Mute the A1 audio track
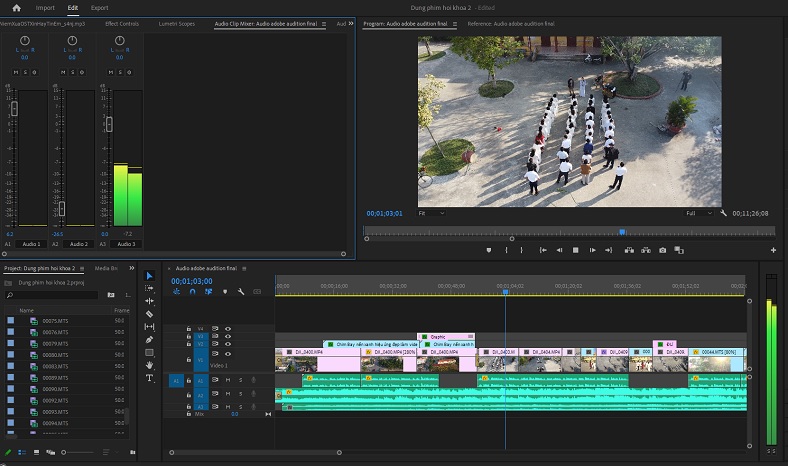The image size is (788, 466). (228, 380)
